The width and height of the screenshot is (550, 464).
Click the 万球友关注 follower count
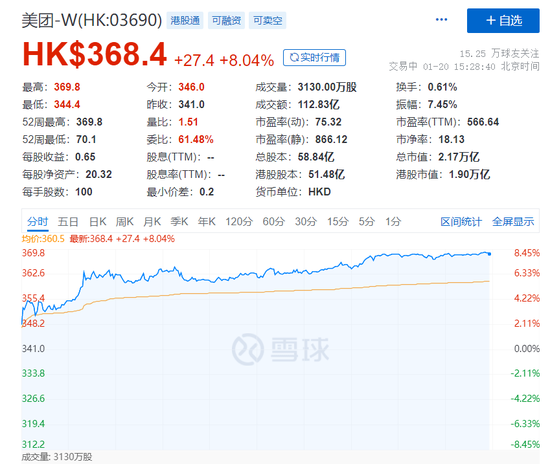coord(499,54)
